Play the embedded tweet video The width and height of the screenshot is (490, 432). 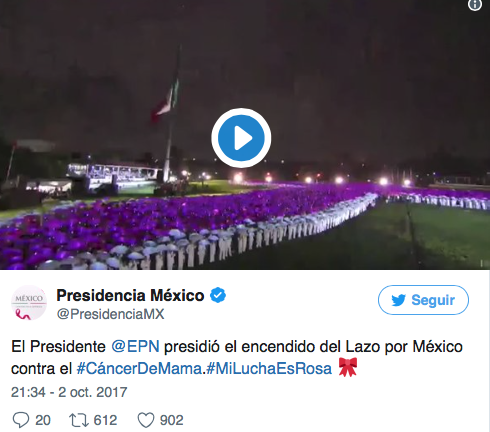coord(241,138)
